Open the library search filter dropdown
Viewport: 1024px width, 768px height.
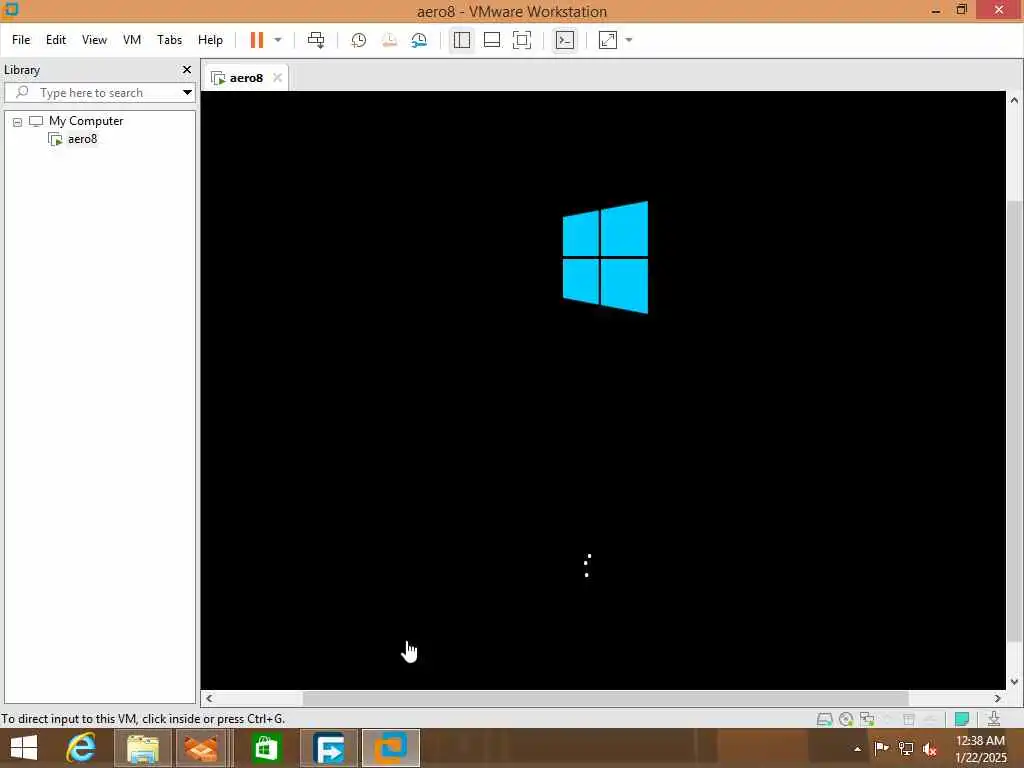187,93
